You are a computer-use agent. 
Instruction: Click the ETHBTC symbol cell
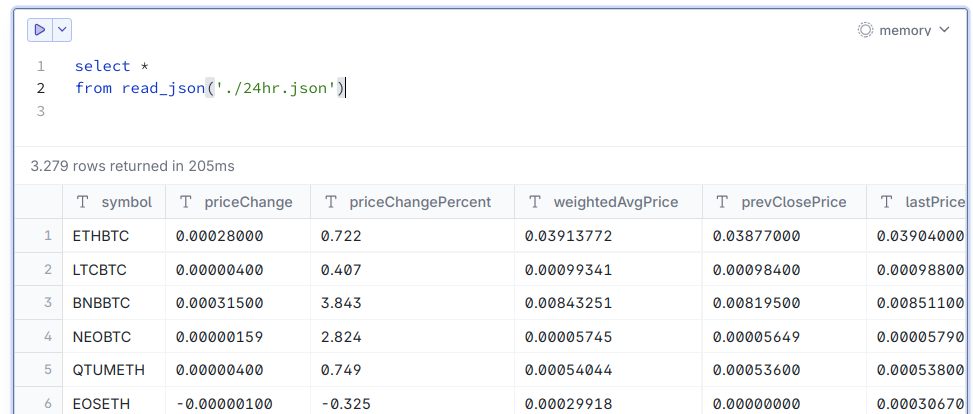click(x=114, y=236)
